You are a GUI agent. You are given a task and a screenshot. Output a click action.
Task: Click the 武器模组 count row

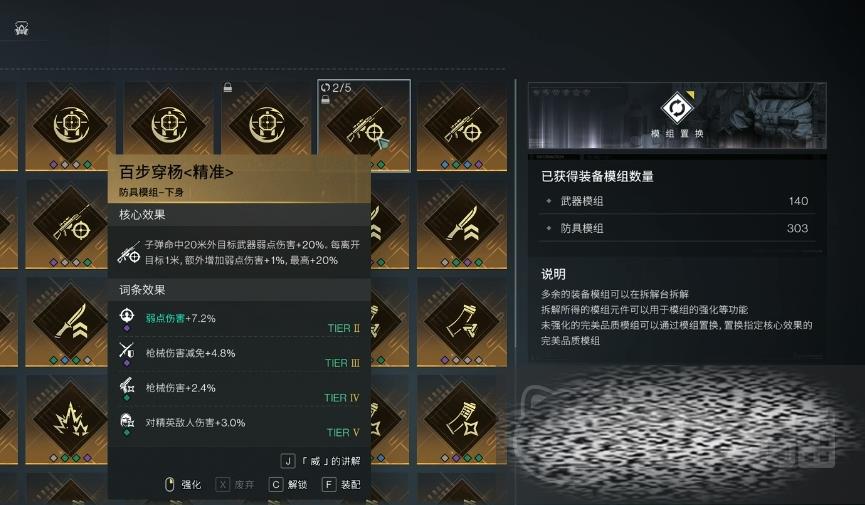677,201
